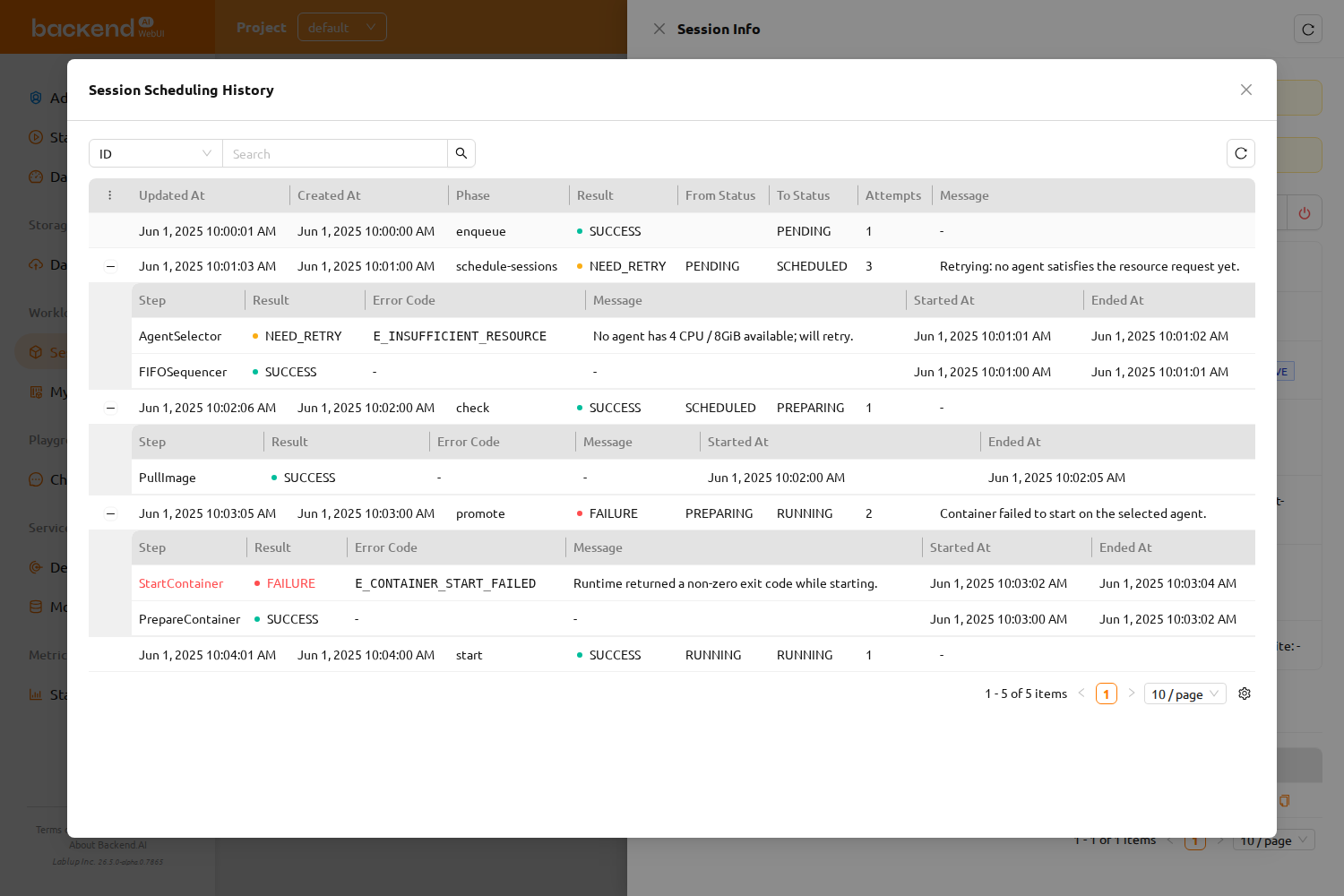Screen dimensions: 1344x896
Task: Collapse the check phase row
Action: point(110,408)
